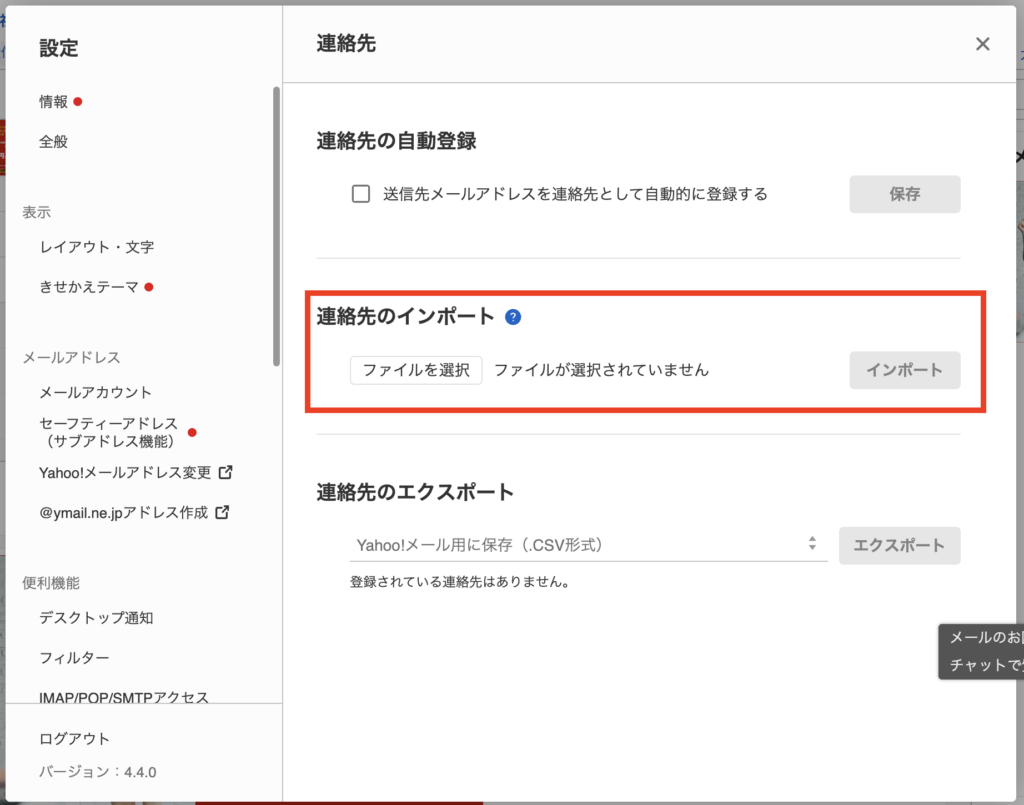
Task: Close the settings dialog with X
Action: click(x=982, y=44)
